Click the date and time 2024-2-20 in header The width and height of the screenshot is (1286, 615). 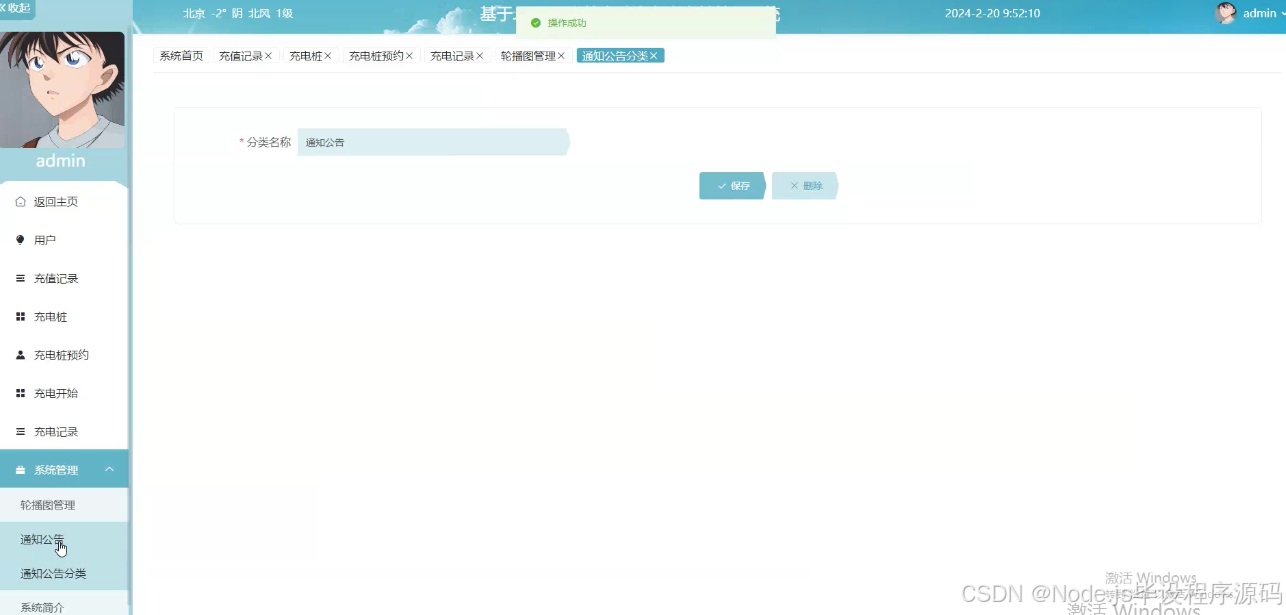992,14
